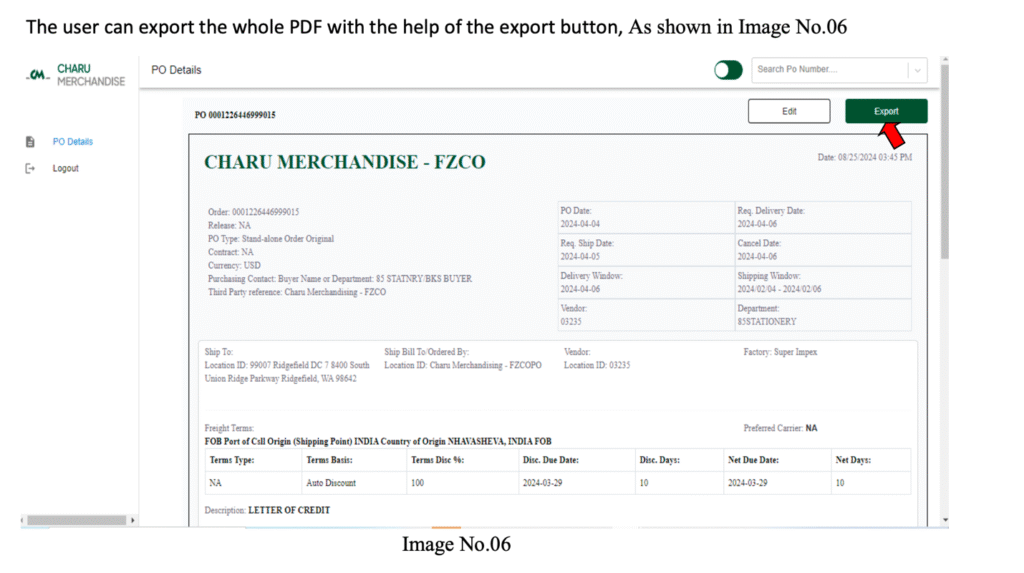The height and width of the screenshot is (573, 1024).
Task: Click the page scrollbar down arrow
Action: tap(944, 519)
